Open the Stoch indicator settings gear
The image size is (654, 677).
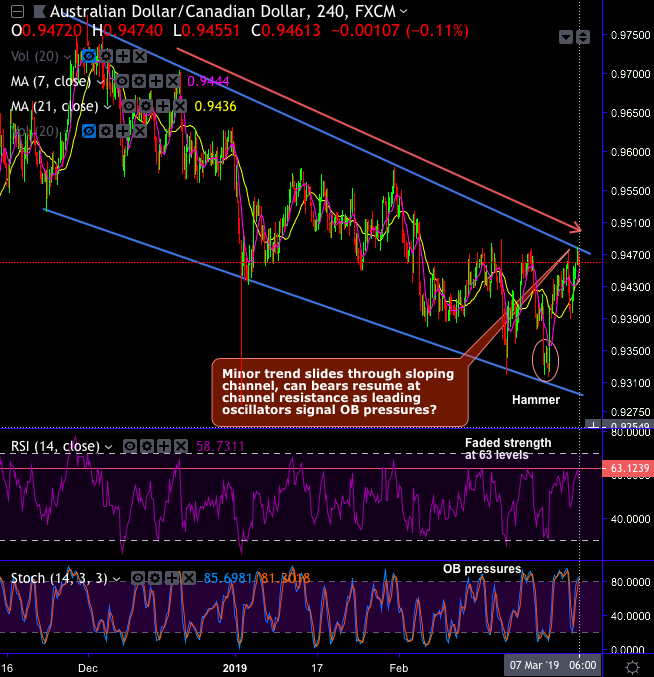click(x=155, y=578)
